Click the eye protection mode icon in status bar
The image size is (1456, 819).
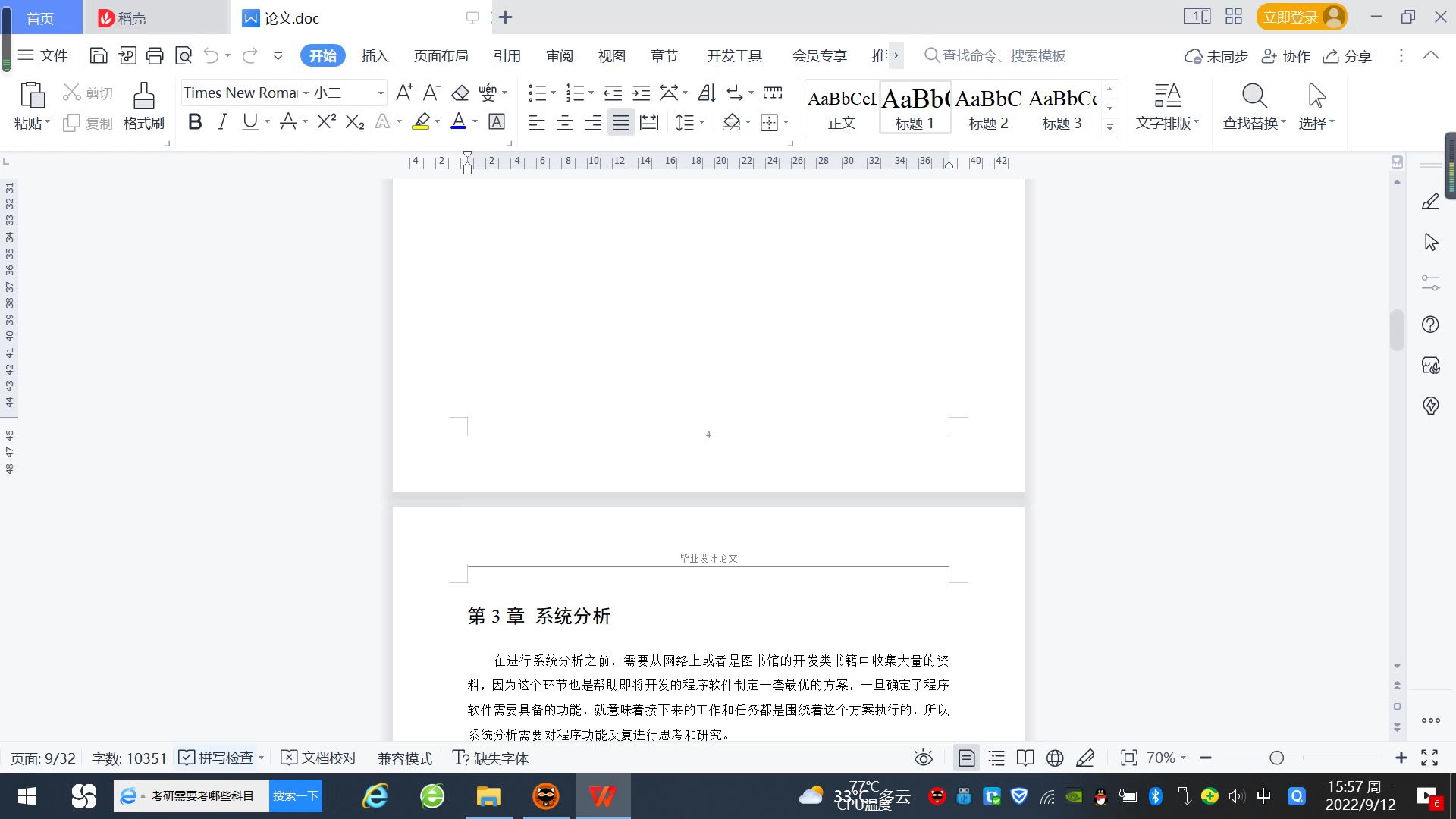(923, 758)
